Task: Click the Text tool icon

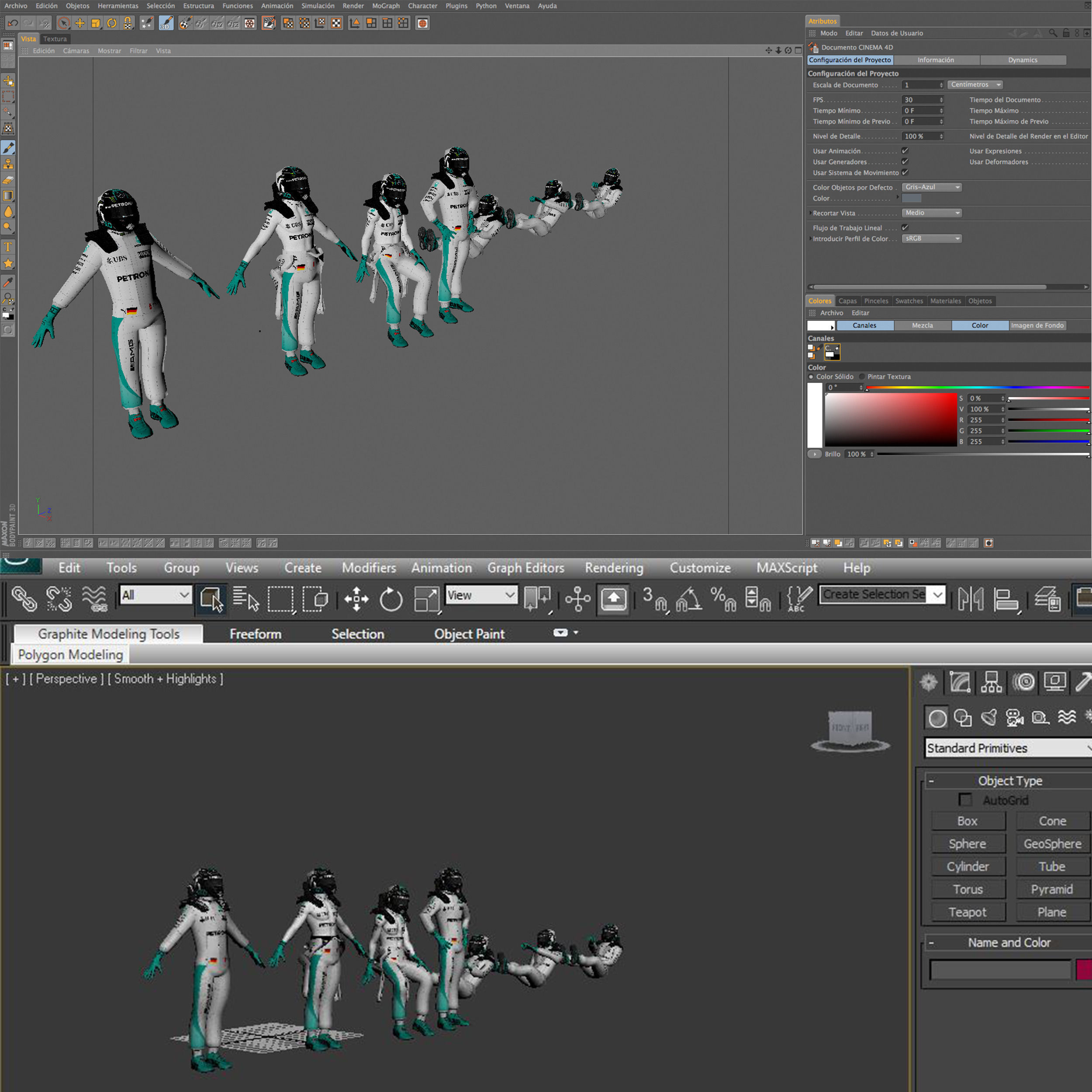Action: coord(8,247)
